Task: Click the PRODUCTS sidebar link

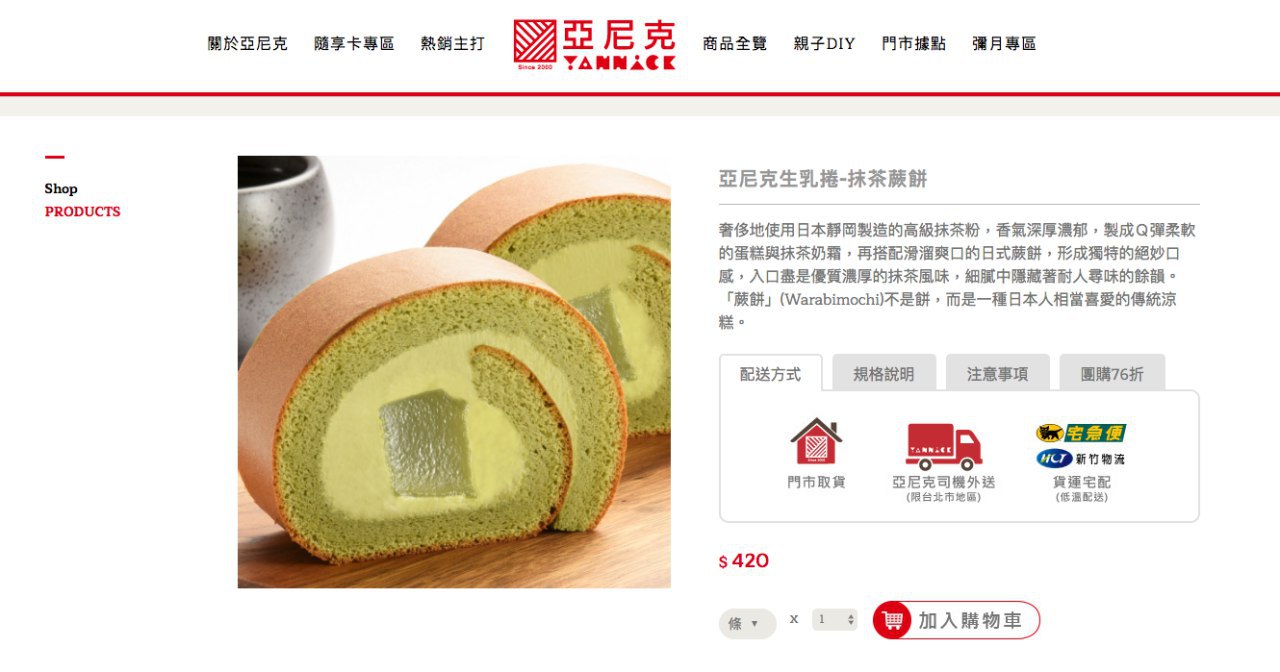Action: point(82,211)
